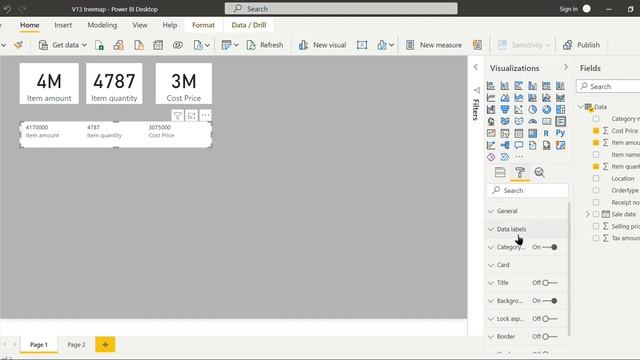Click the filter icon on selected visual
Viewport: 640px width, 360px height.
178,116
